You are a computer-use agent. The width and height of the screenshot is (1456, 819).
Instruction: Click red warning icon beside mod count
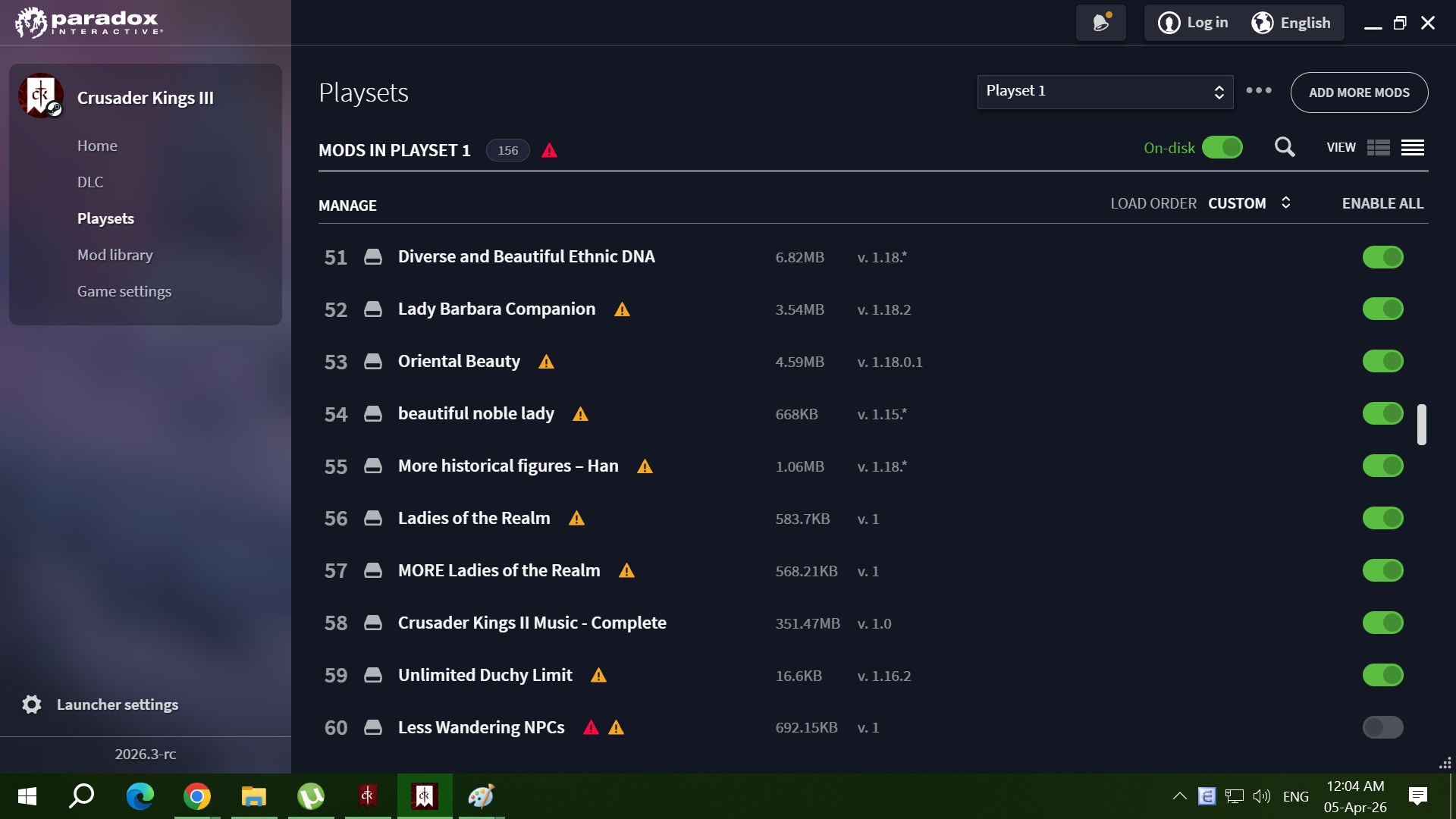[x=550, y=150]
